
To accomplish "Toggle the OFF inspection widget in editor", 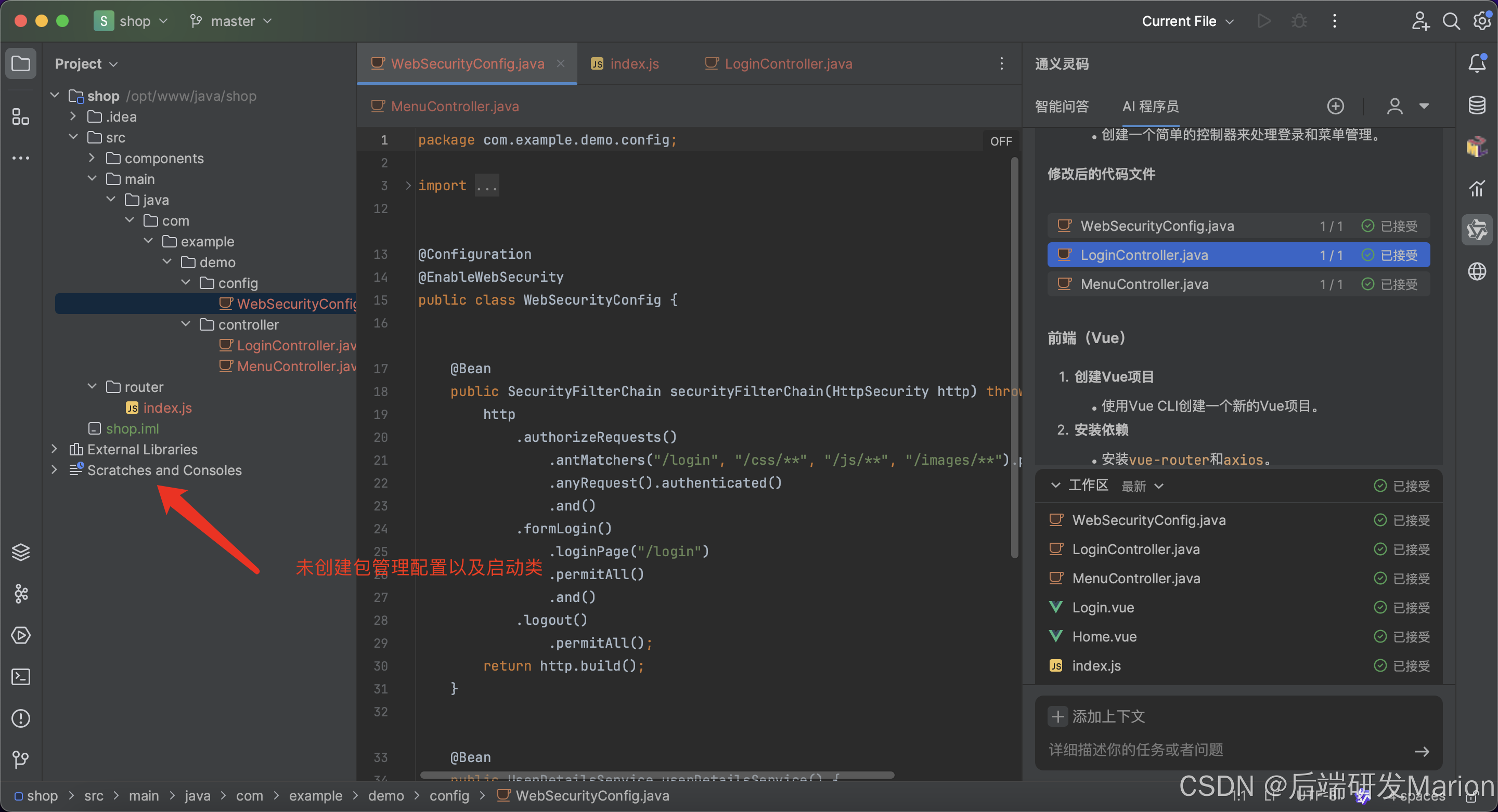I will 1001,141.
